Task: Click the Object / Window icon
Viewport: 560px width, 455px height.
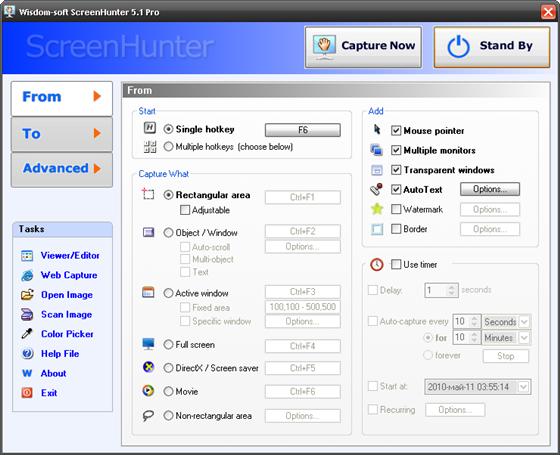Action: 148,232
